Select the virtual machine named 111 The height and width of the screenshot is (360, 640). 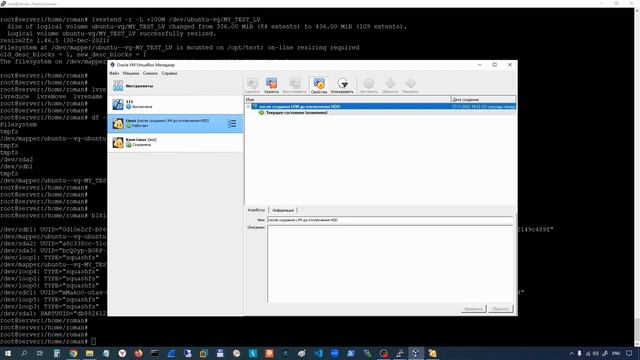coord(176,104)
